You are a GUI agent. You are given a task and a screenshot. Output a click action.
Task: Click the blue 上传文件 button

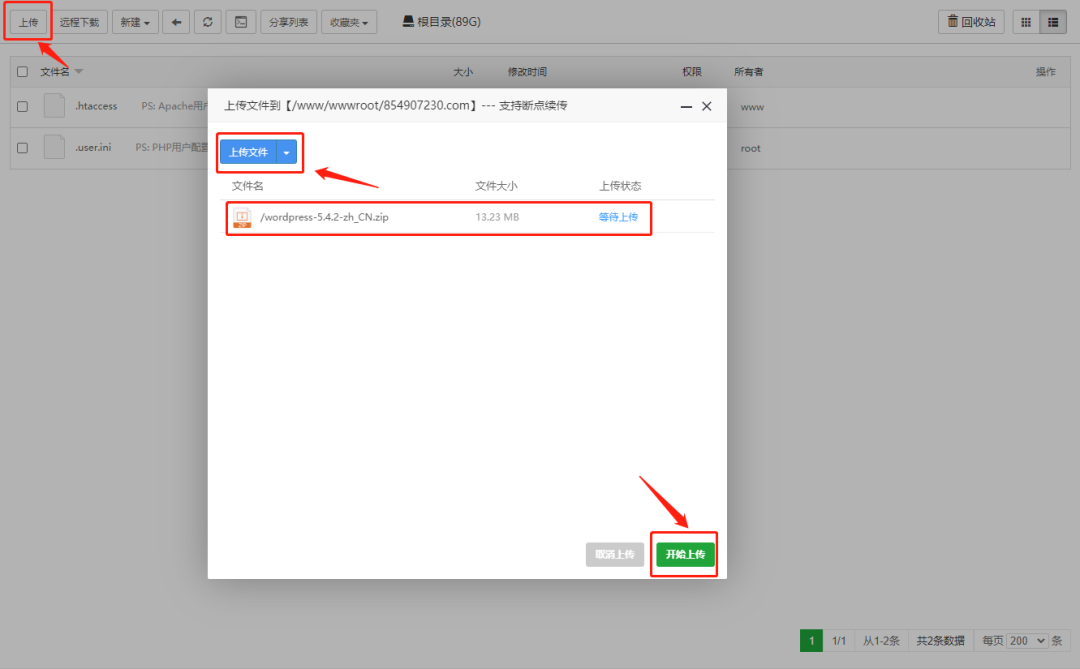[x=249, y=152]
